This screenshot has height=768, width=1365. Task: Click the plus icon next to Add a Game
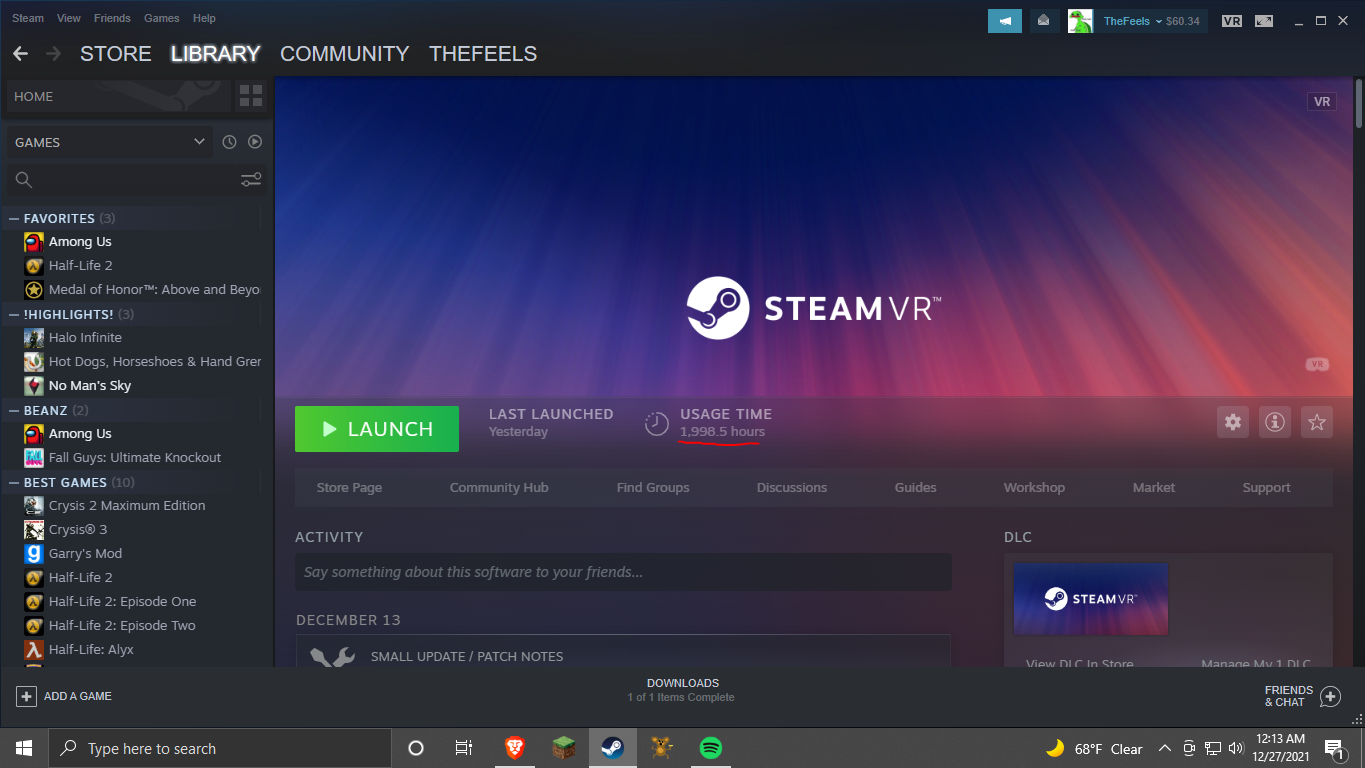click(26, 696)
